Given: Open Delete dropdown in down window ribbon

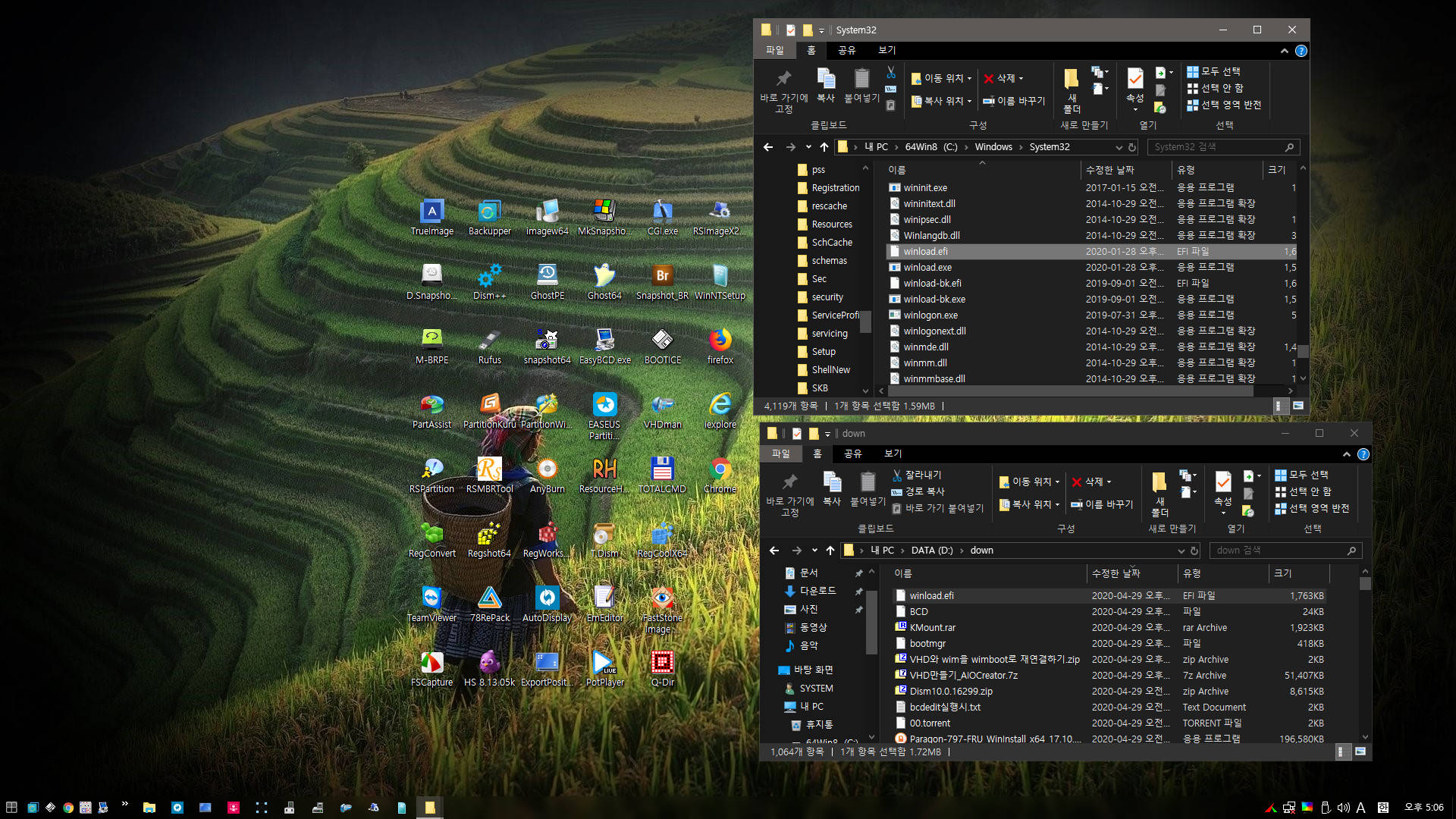Looking at the screenshot, I should tap(1091, 482).
